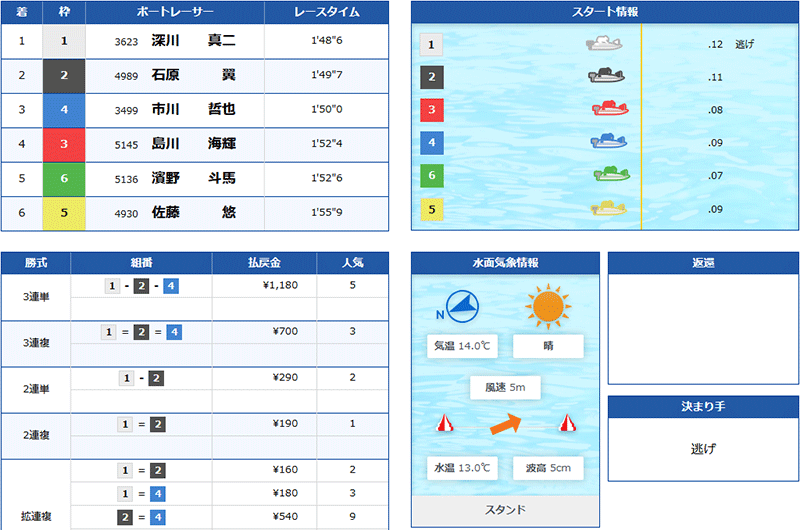The height and width of the screenshot is (530, 800).
Task: Click racer name 石原 翼
Action: (193, 75)
